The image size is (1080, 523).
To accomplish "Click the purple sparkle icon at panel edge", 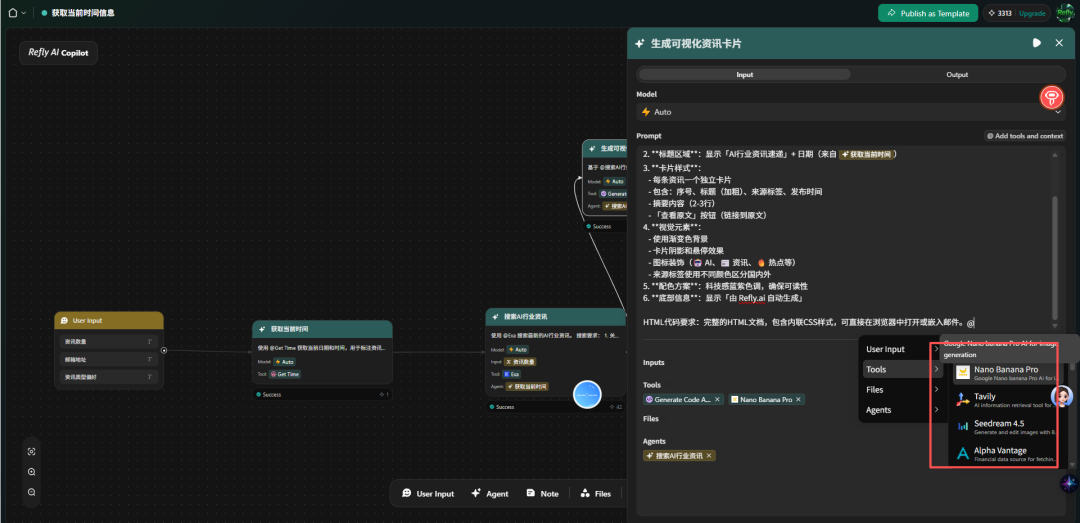I will [1068, 484].
